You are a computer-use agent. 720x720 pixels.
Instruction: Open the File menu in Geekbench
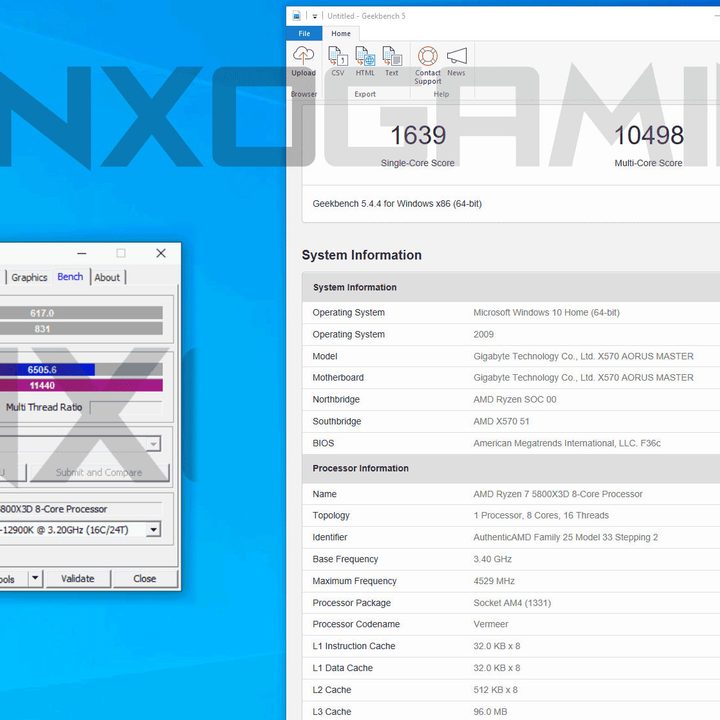(x=304, y=34)
